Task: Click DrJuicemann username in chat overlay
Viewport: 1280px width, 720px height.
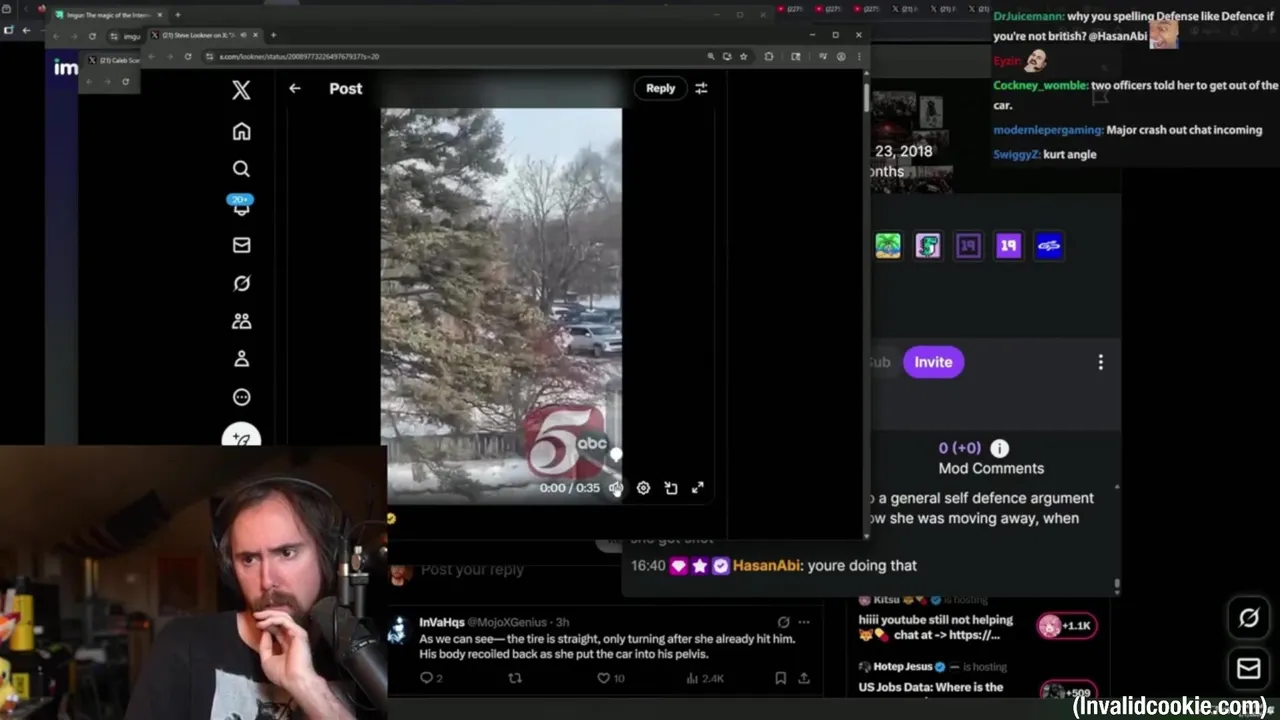Action: click(x=1028, y=16)
